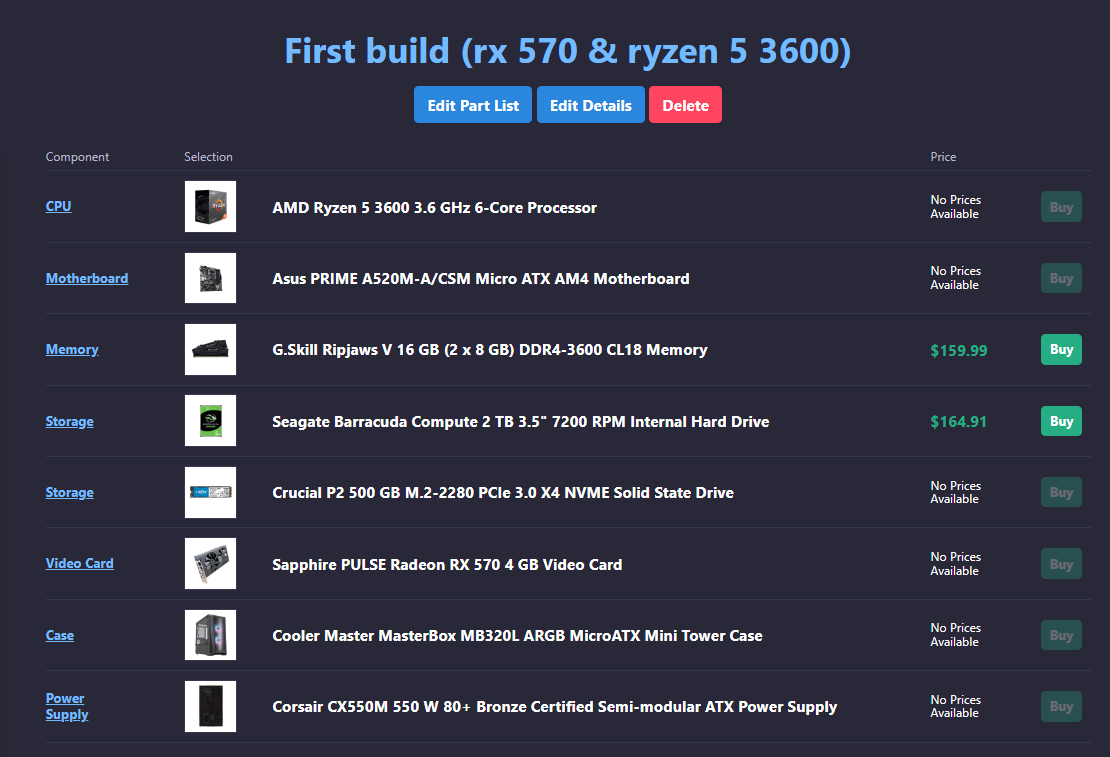Open the Power Supply component link
Viewport: 1110px width, 757px height.
(x=67, y=706)
